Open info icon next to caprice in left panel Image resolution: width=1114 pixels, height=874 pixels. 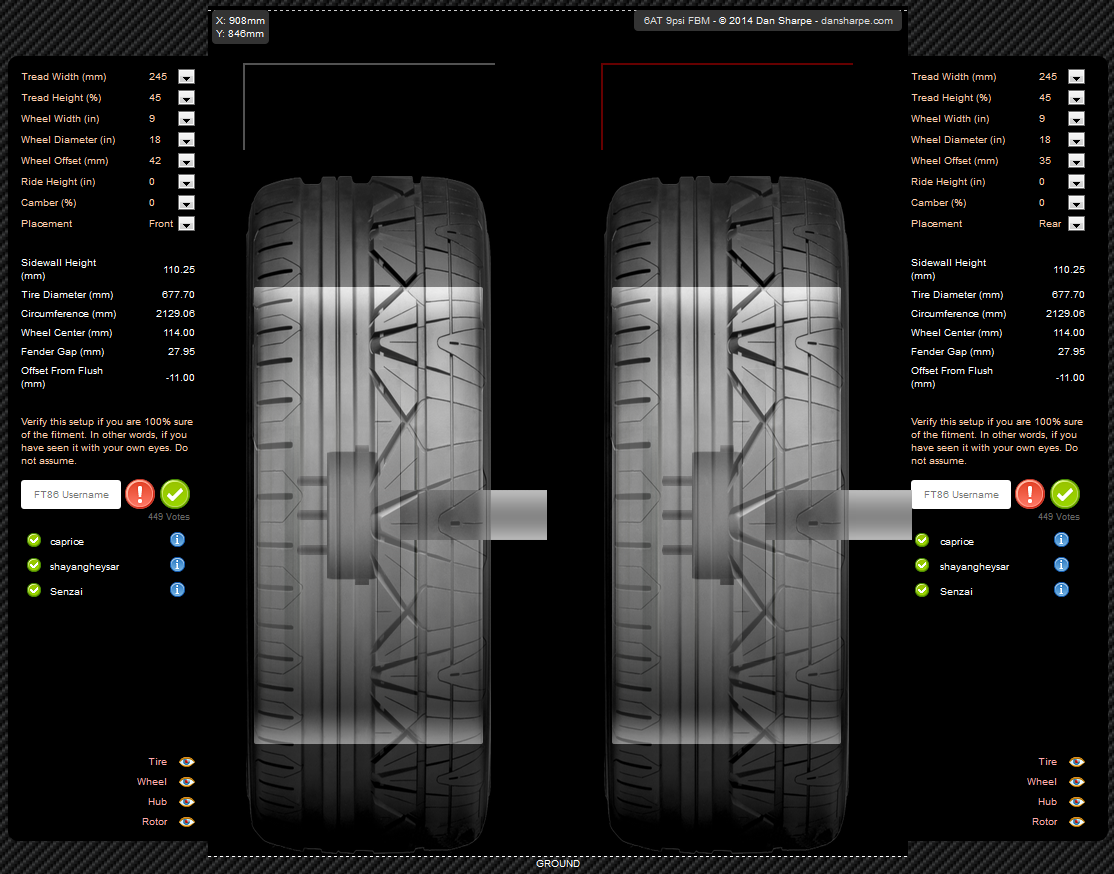click(x=178, y=540)
